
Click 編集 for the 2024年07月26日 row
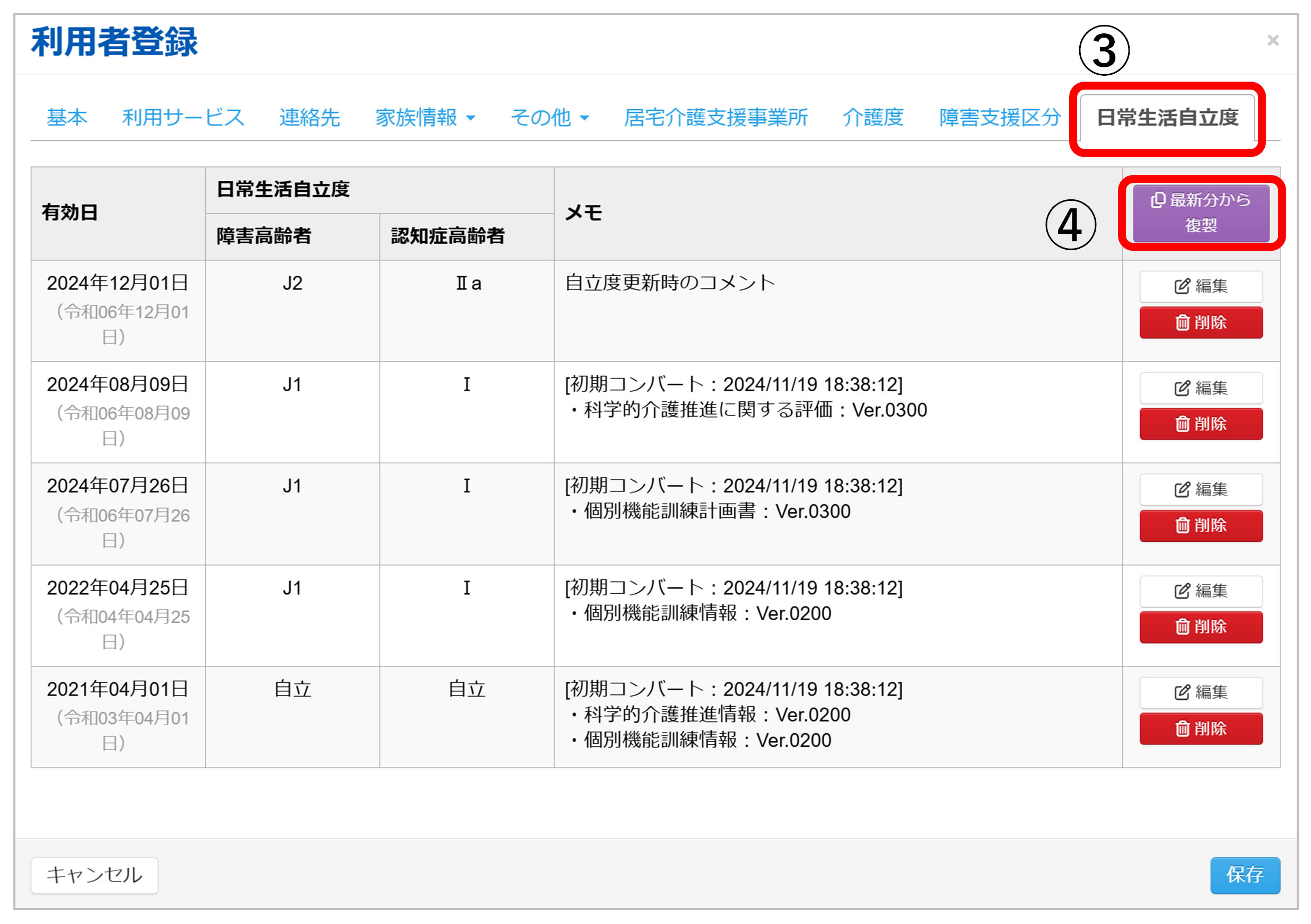coord(1200,489)
